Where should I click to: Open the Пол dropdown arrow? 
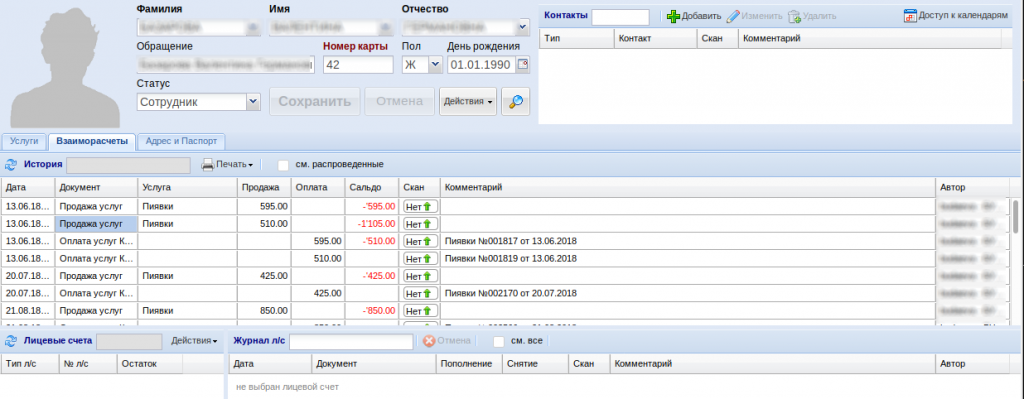[x=435, y=65]
